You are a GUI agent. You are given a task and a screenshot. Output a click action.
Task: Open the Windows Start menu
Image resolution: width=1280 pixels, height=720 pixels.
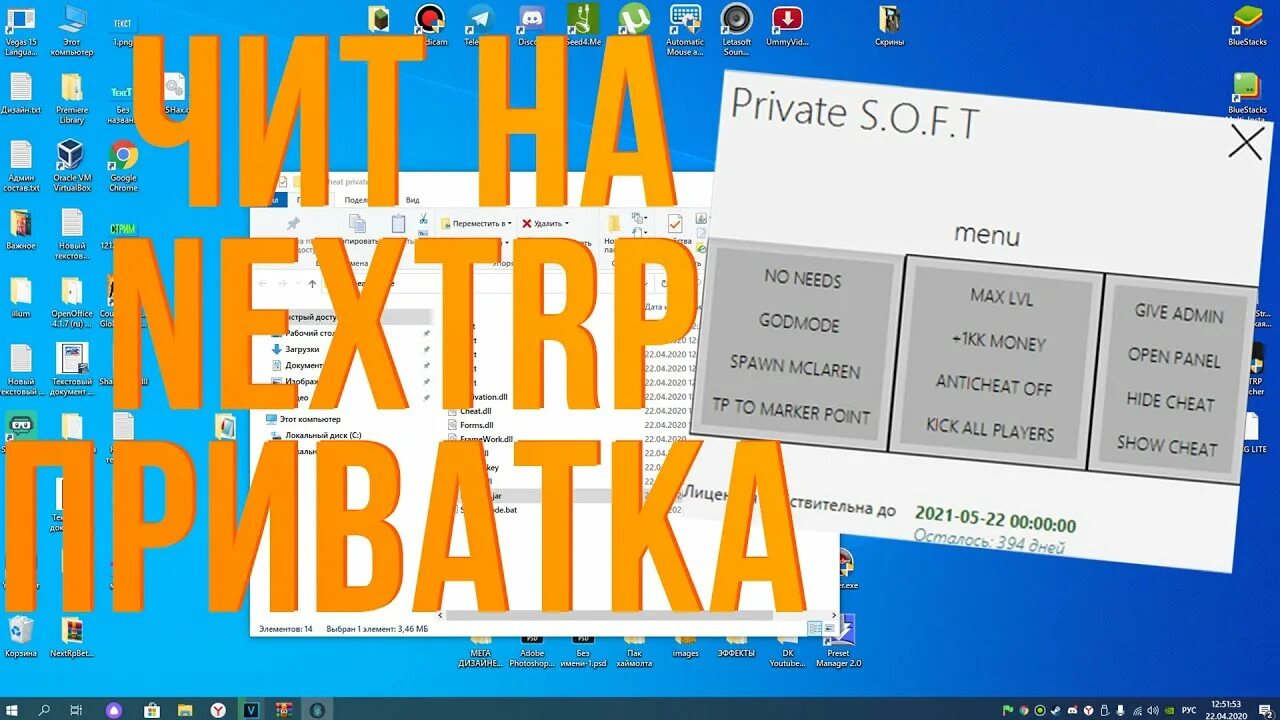pos(13,709)
